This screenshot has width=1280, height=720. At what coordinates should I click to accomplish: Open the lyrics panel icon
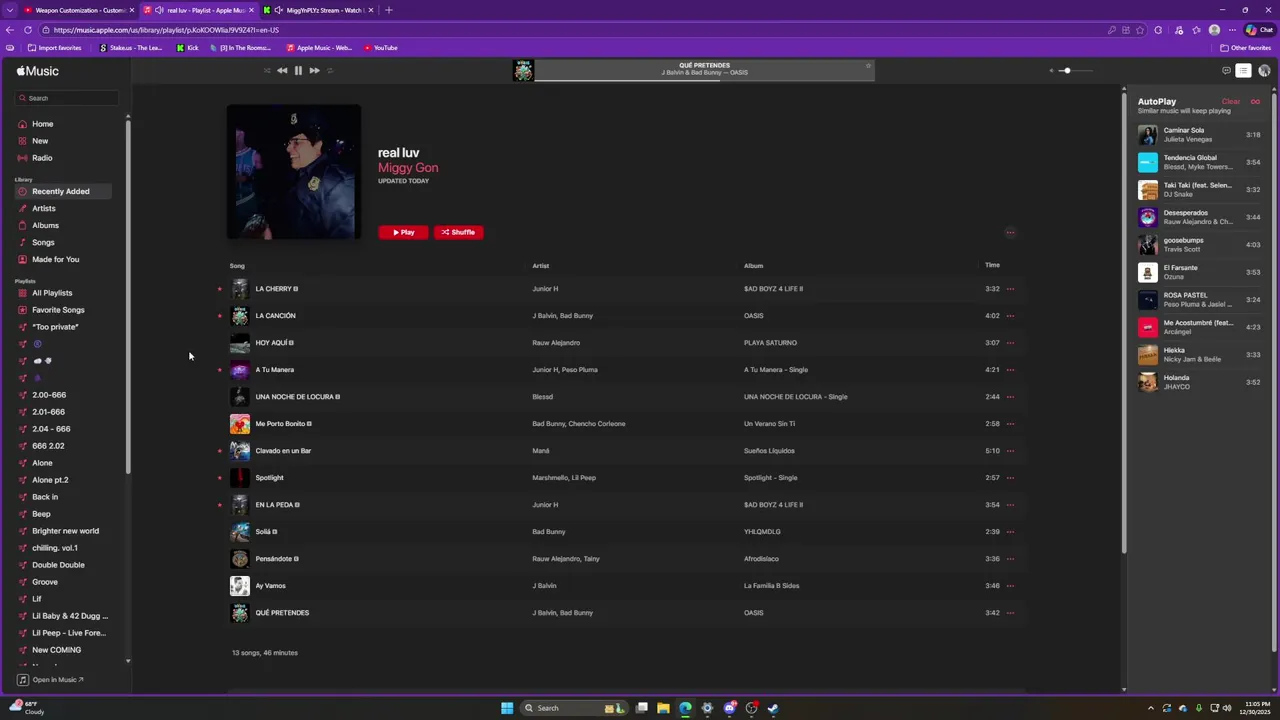[x=1226, y=71]
